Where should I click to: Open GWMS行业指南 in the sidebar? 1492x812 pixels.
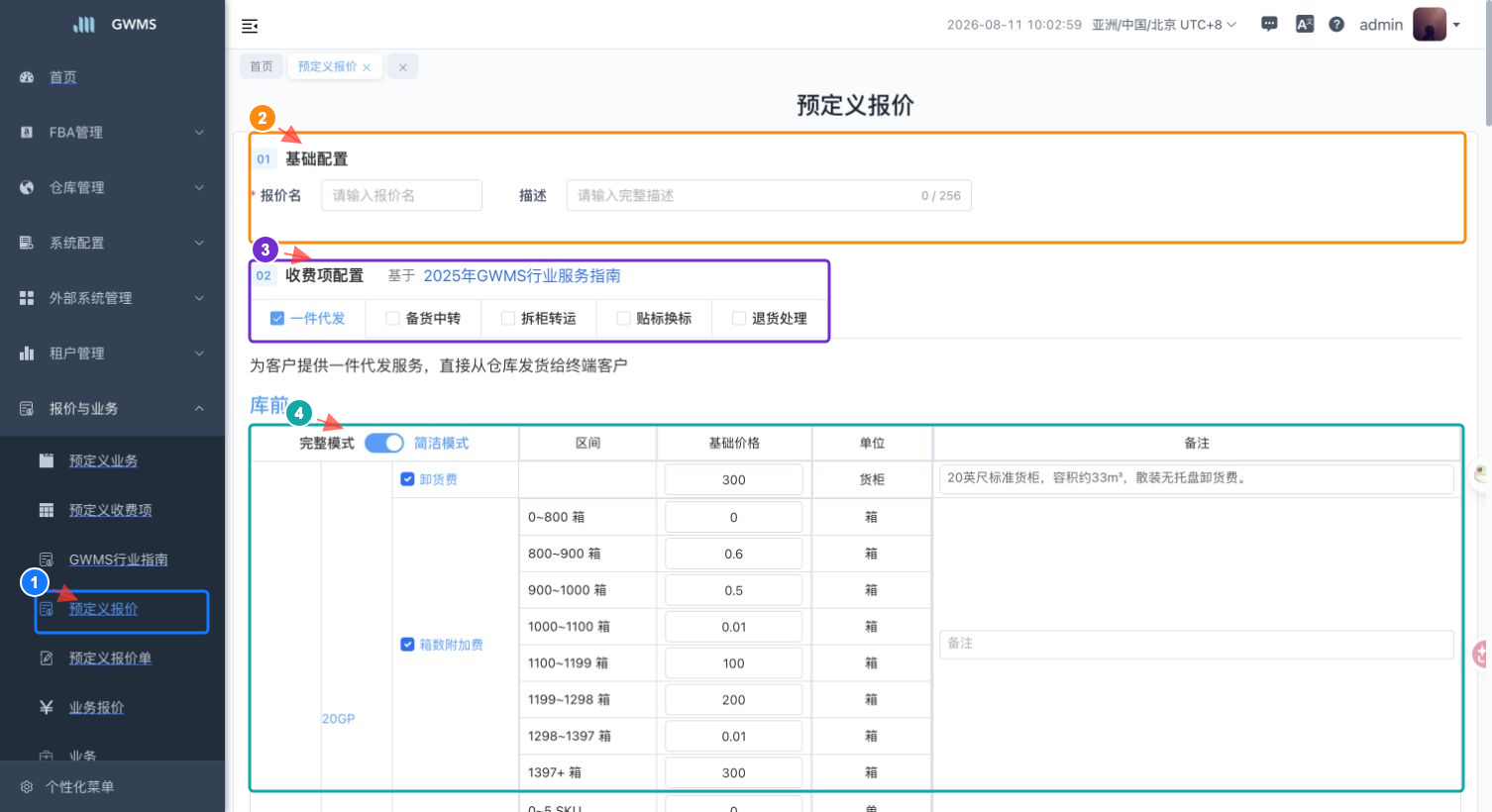click(x=119, y=559)
